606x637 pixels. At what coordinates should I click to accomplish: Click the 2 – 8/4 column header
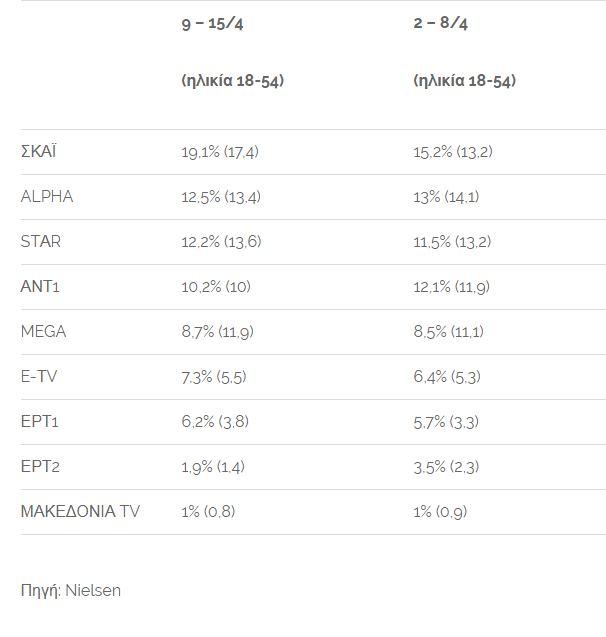[x=440, y=23]
